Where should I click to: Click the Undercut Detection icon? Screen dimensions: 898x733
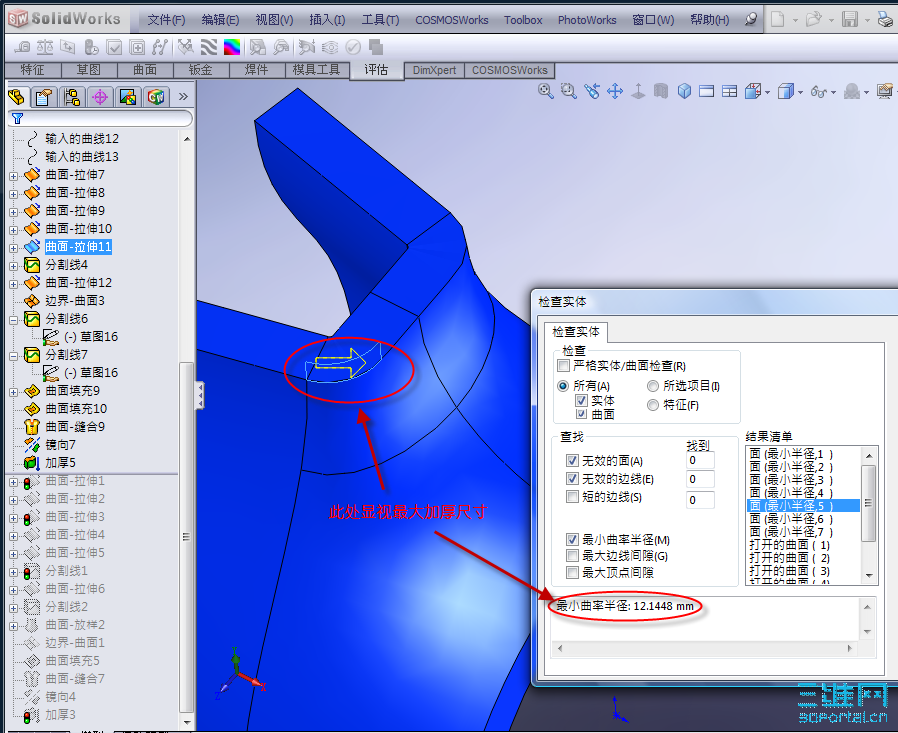[281, 48]
